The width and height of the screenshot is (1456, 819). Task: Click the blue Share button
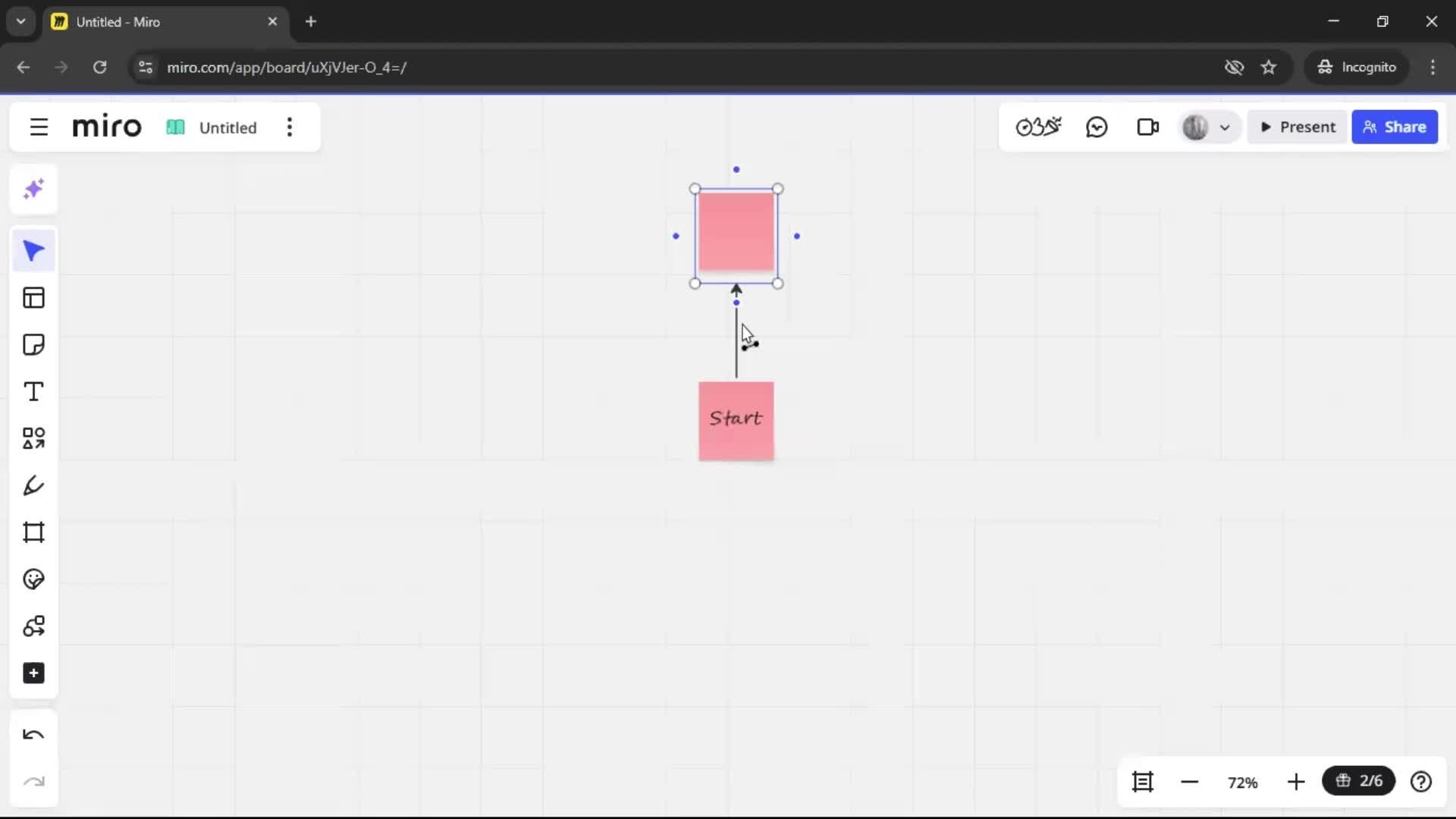click(x=1395, y=127)
